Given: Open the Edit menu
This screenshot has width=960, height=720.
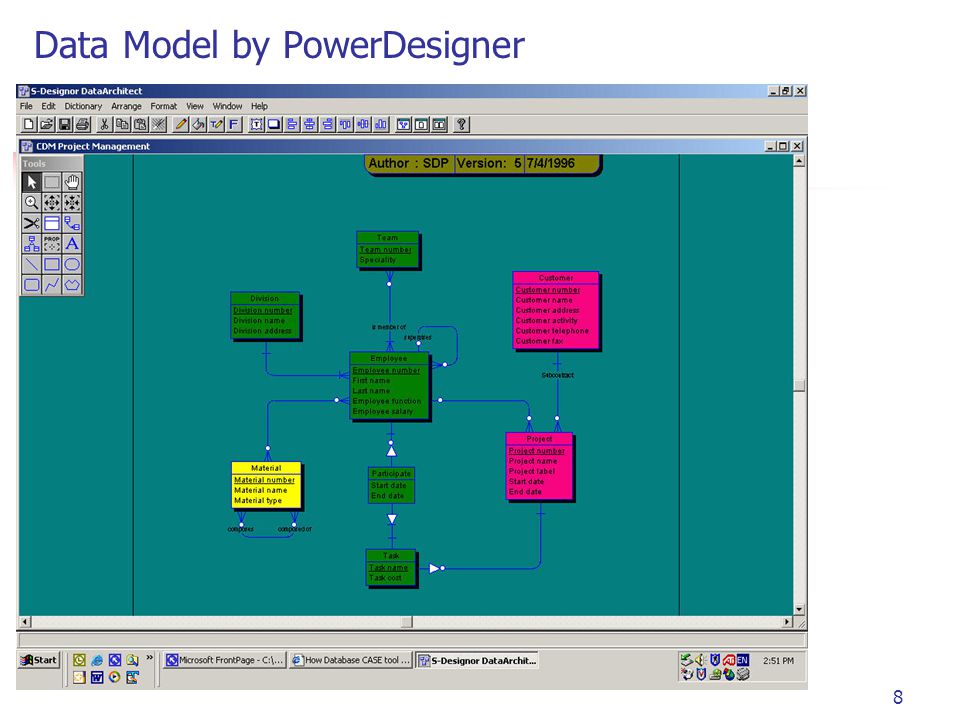Looking at the screenshot, I should (48, 106).
